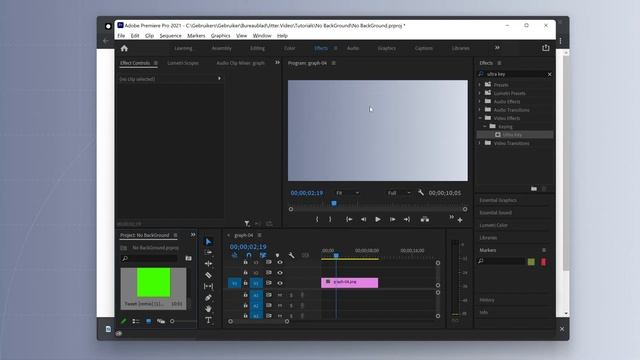
Task: Click New Custom Bin icon in Effects
Action: point(534,189)
